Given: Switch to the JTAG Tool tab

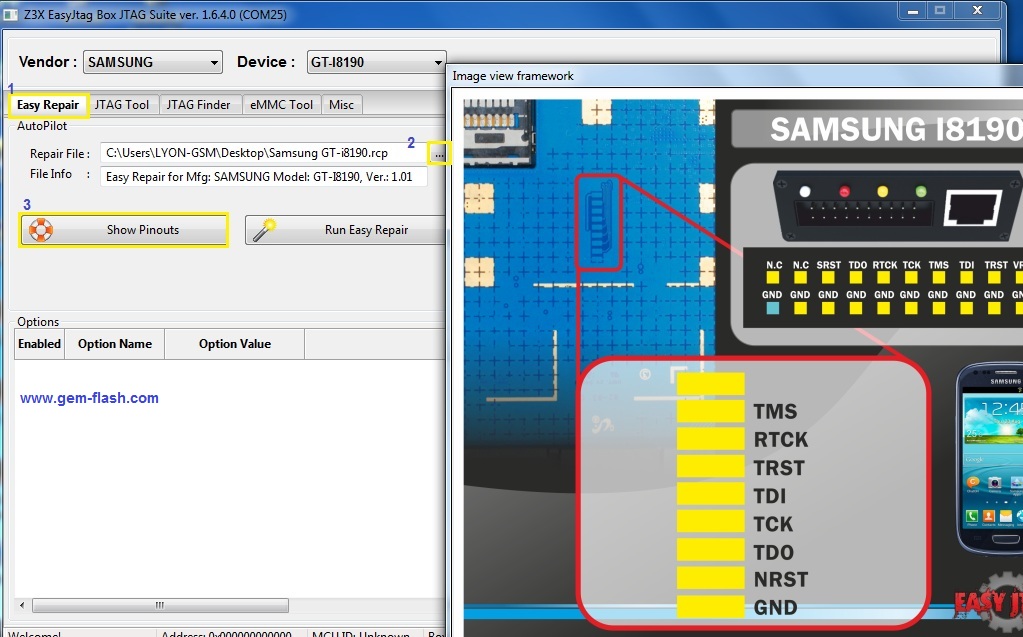Looking at the screenshot, I should 121,104.
